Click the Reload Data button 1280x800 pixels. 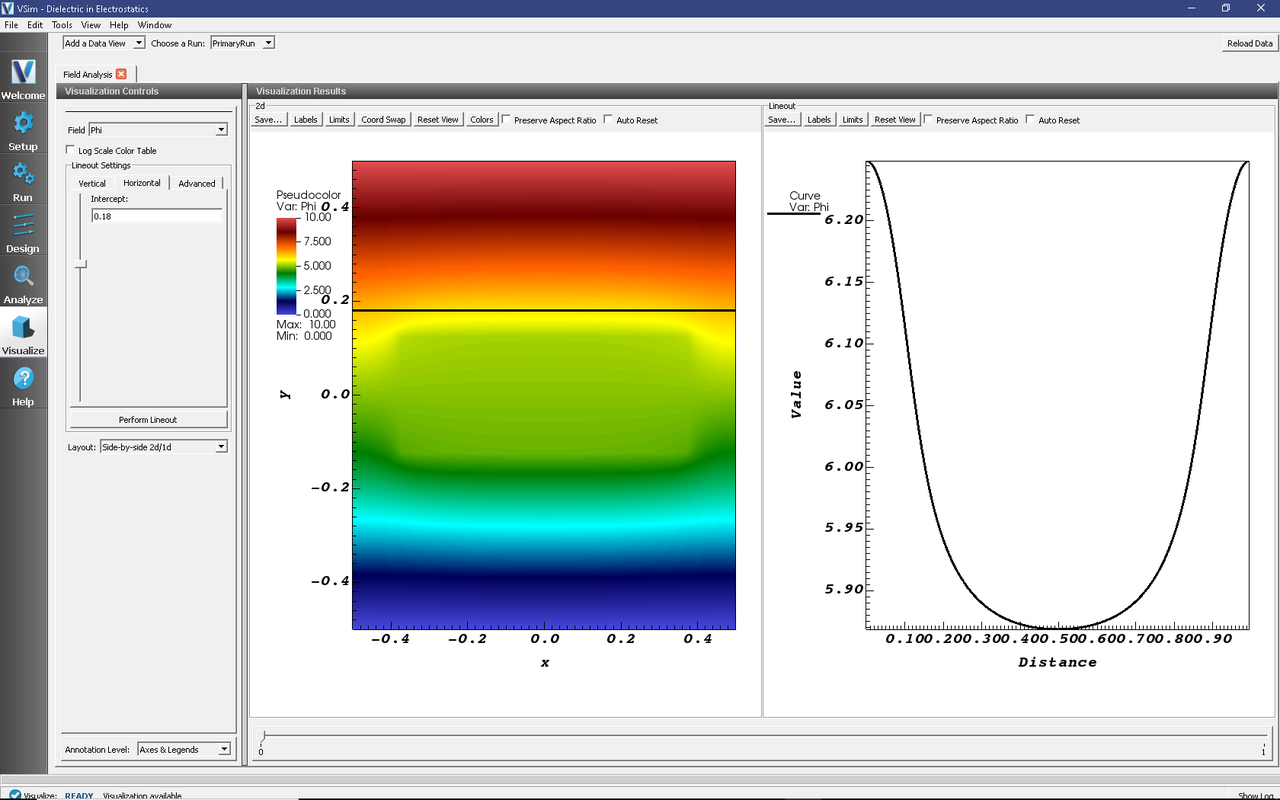click(1250, 43)
